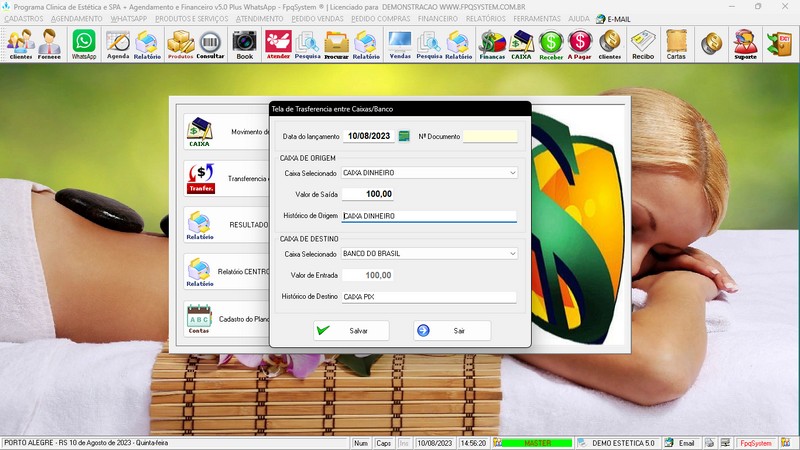Open the A Pagar red dollar icon
The width and height of the screenshot is (800, 450).
(x=580, y=44)
